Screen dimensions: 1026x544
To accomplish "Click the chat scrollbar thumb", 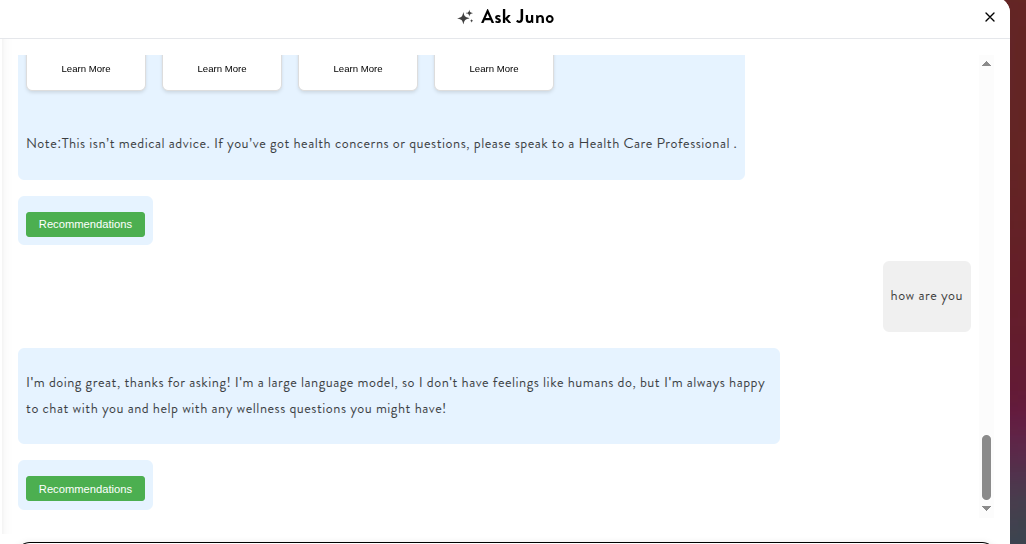I will coord(986,467).
